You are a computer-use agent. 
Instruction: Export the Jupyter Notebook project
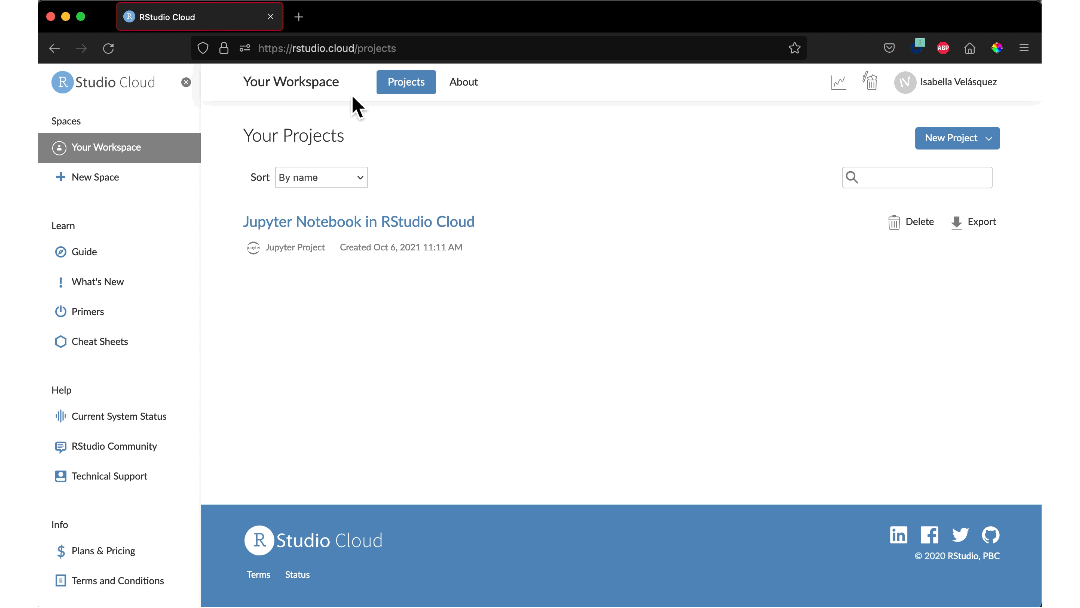pos(972,221)
